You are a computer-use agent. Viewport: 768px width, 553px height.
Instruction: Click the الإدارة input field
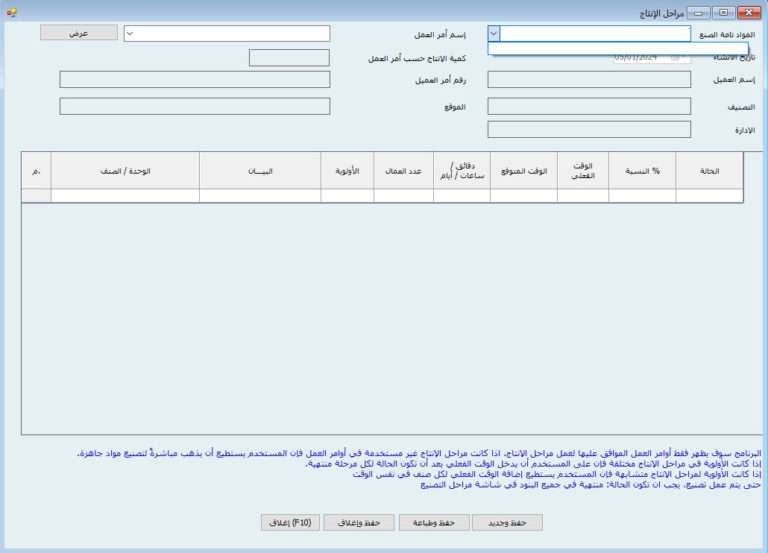pyautogui.click(x=589, y=130)
